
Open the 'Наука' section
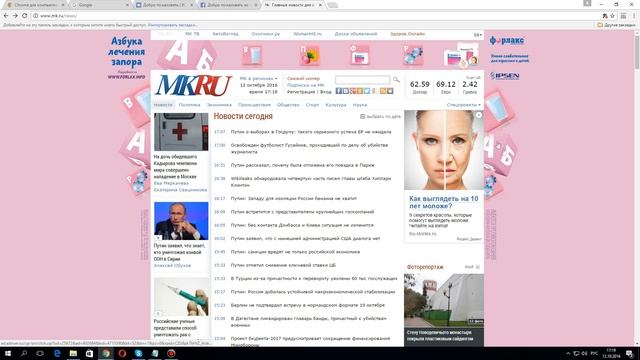[x=360, y=105]
